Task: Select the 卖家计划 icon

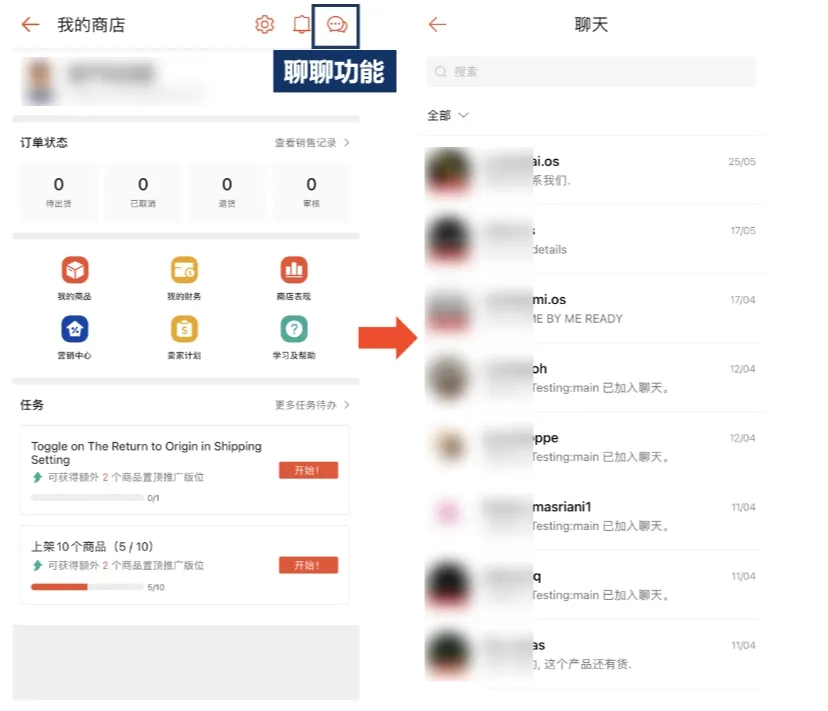Action: point(182,331)
